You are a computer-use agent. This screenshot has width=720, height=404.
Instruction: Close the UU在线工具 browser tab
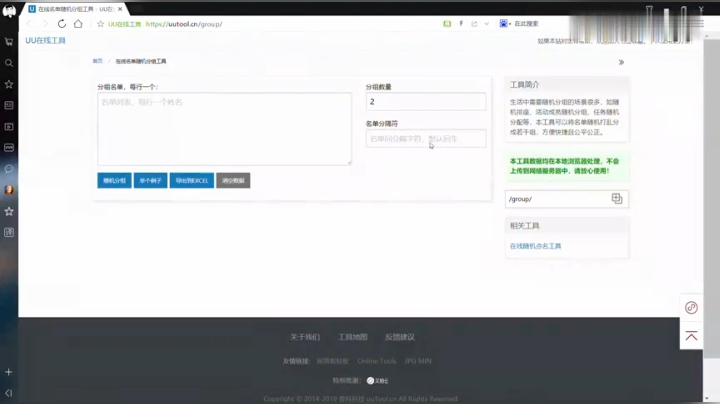120,9
